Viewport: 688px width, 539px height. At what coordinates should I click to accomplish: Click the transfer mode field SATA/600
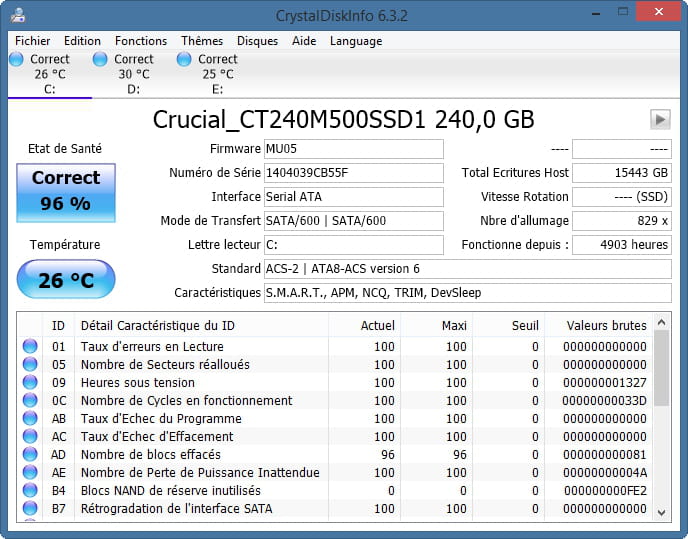coord(354,220)
